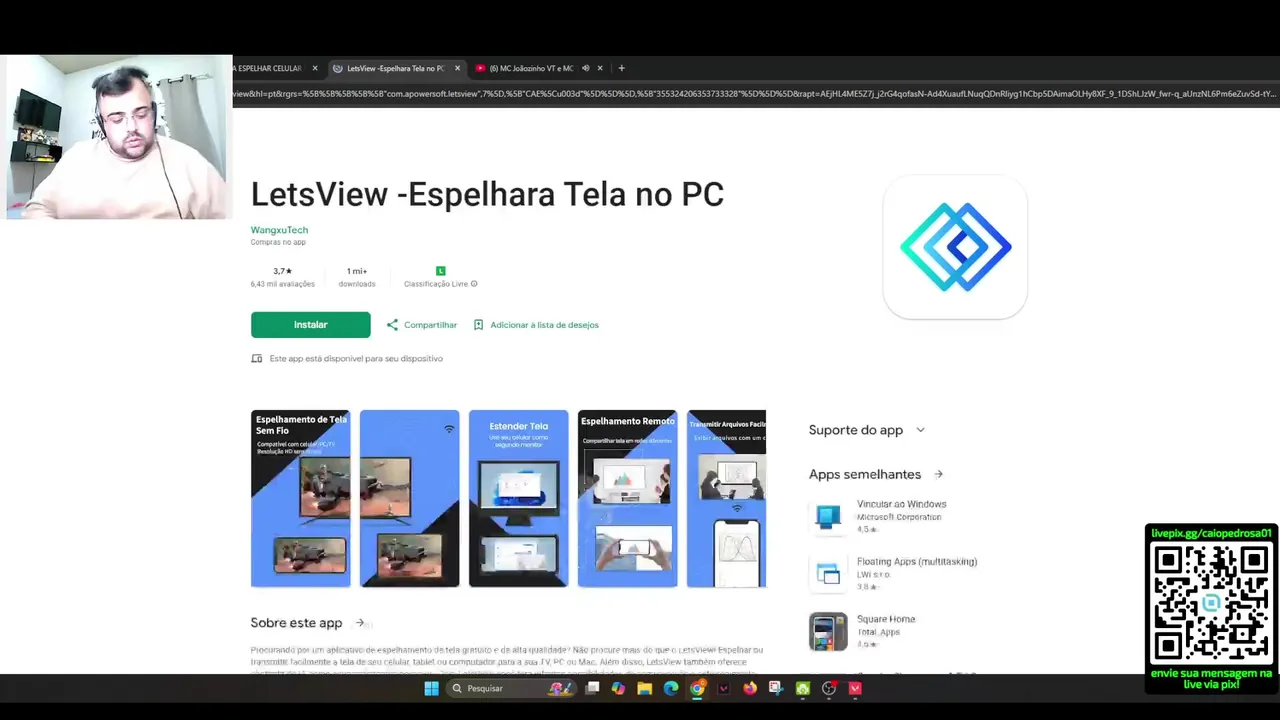
Task: Click the Floating Apps (multitasking) title text
Action: 917,562
